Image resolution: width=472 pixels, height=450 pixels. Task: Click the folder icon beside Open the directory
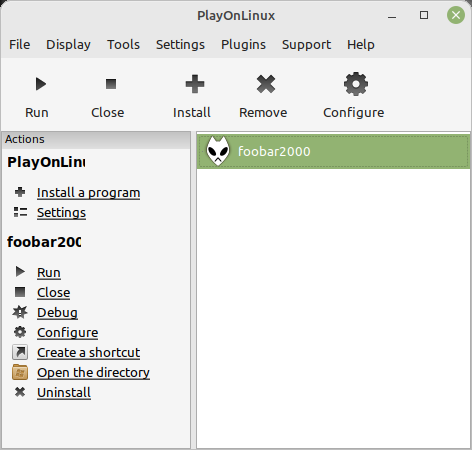20,372
